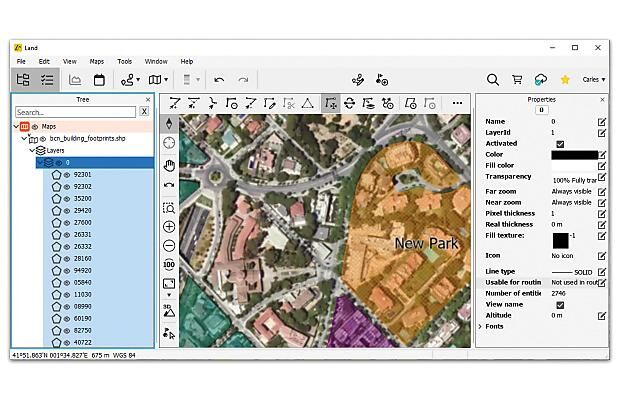Close the Tree panel
This screenshot has height=406, width=620.
click(148, 100)
